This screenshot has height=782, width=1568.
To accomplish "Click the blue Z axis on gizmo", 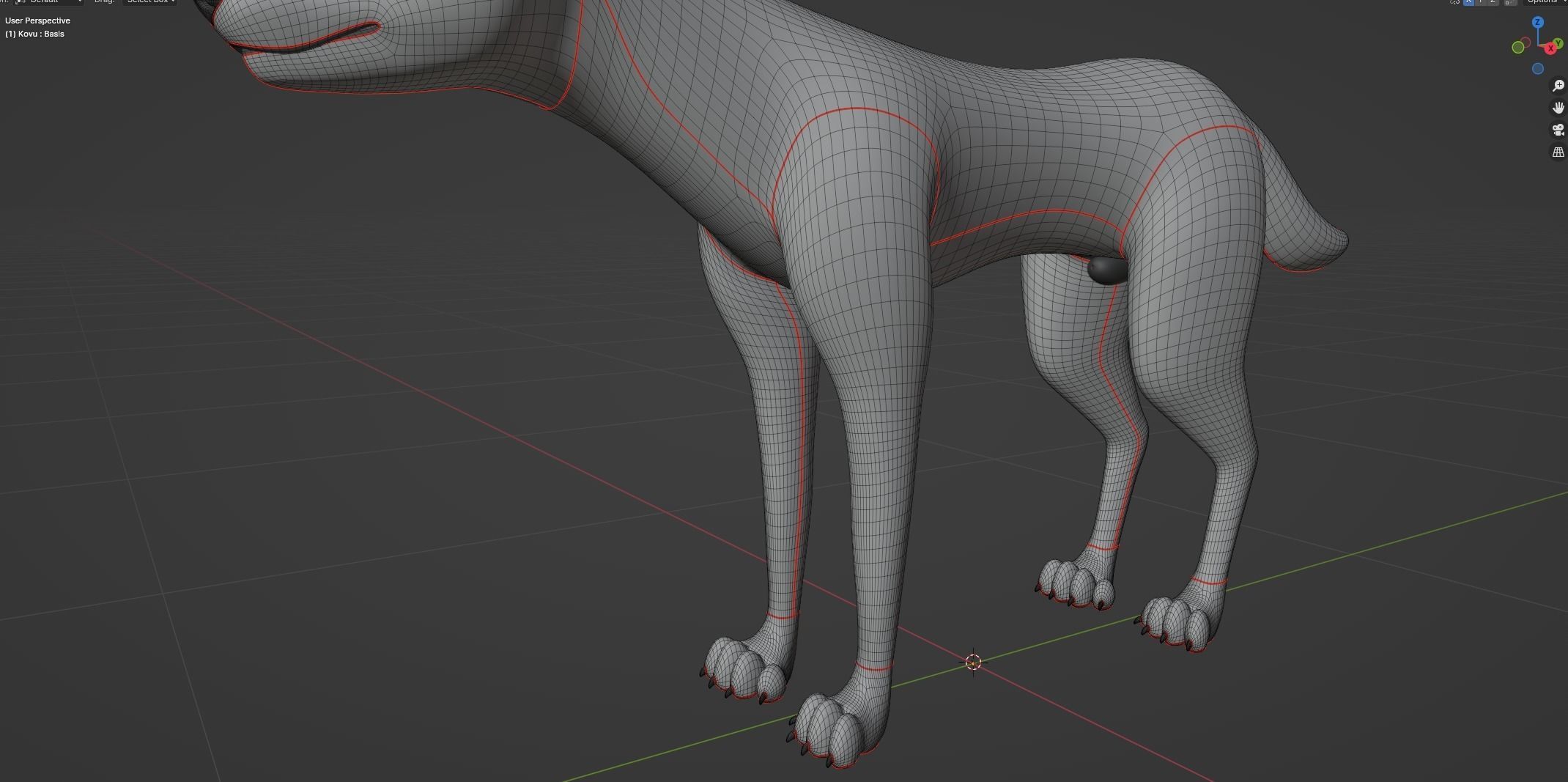I will (x=1538, y=23).
